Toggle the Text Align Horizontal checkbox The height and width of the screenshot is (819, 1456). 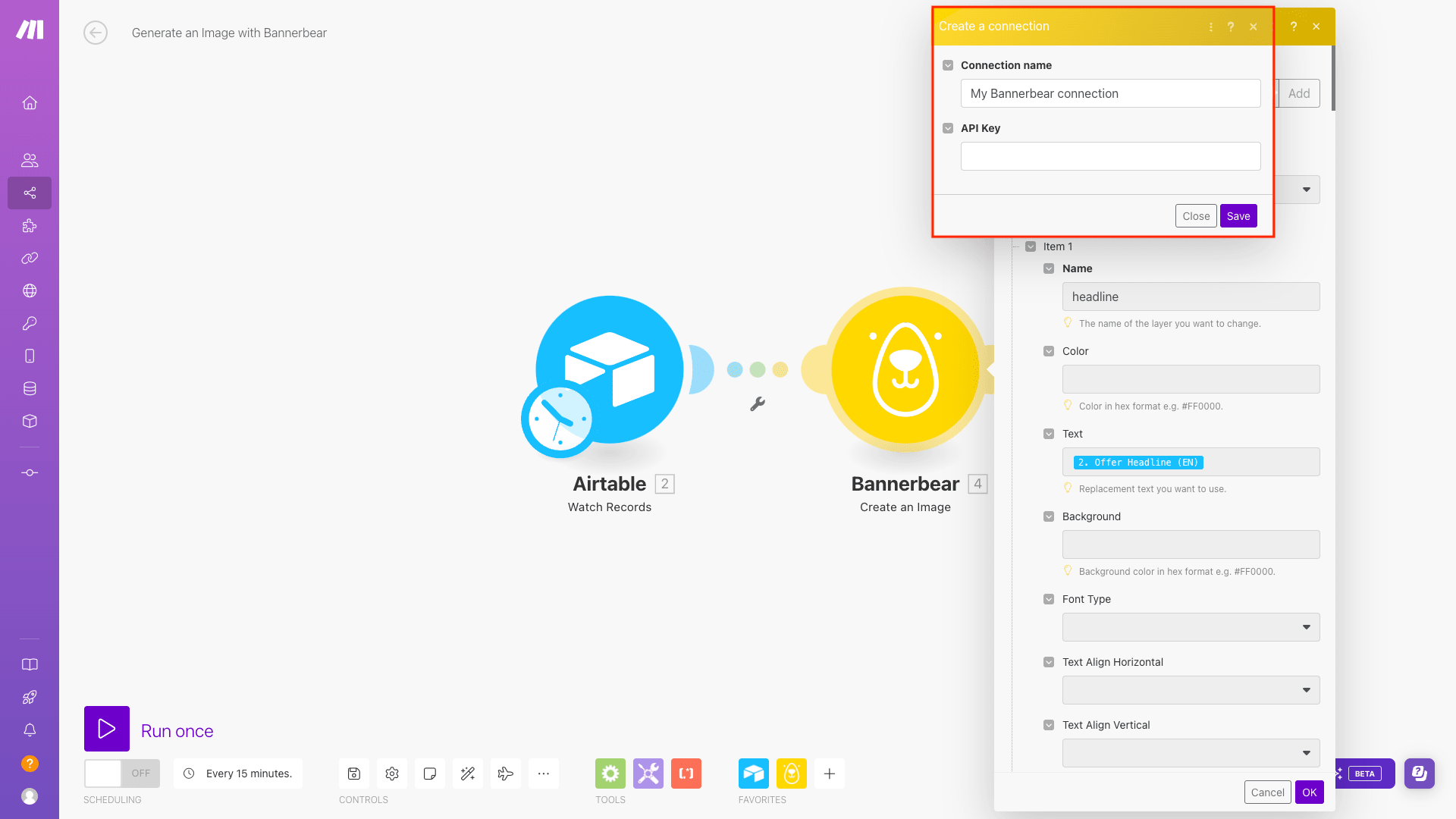tap(1049, 662)
